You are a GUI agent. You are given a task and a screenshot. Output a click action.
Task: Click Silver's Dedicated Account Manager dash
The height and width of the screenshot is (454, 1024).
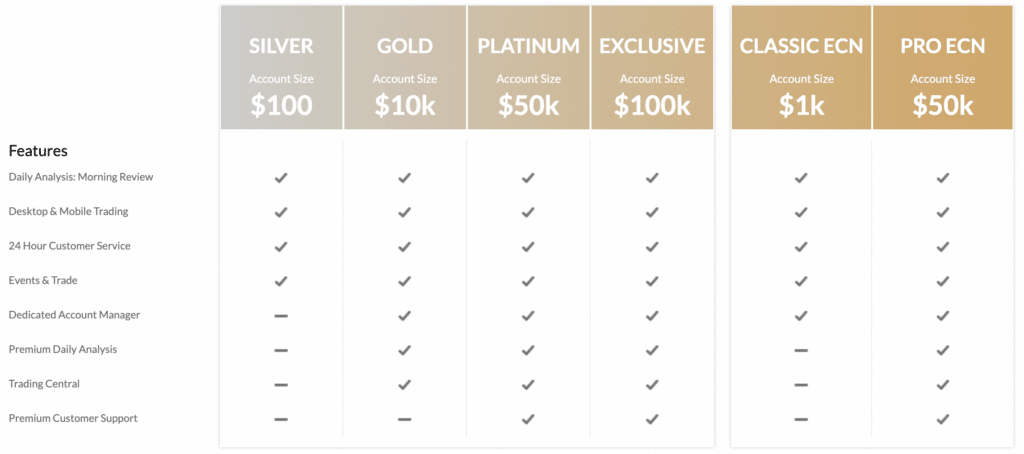281,316
